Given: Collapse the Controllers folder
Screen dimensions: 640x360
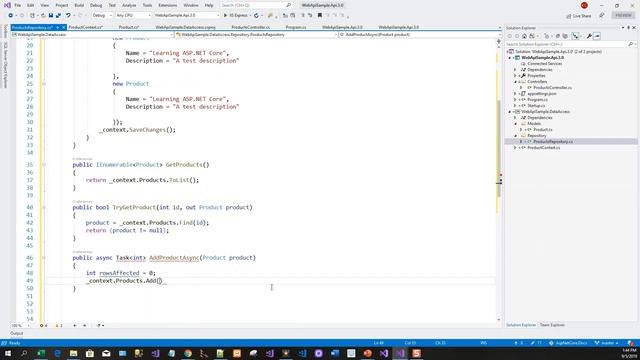Looking at the screenshot, I should point(515,82).
